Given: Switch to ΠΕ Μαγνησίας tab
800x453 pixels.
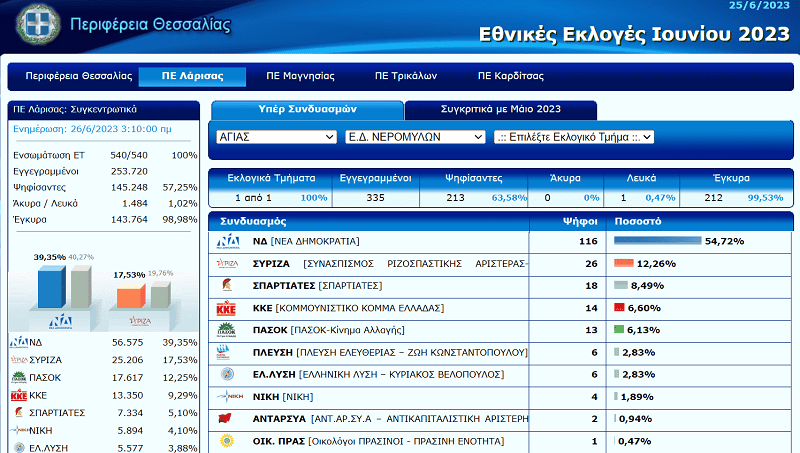Looking at the screenshot, I should coord(300,76).
